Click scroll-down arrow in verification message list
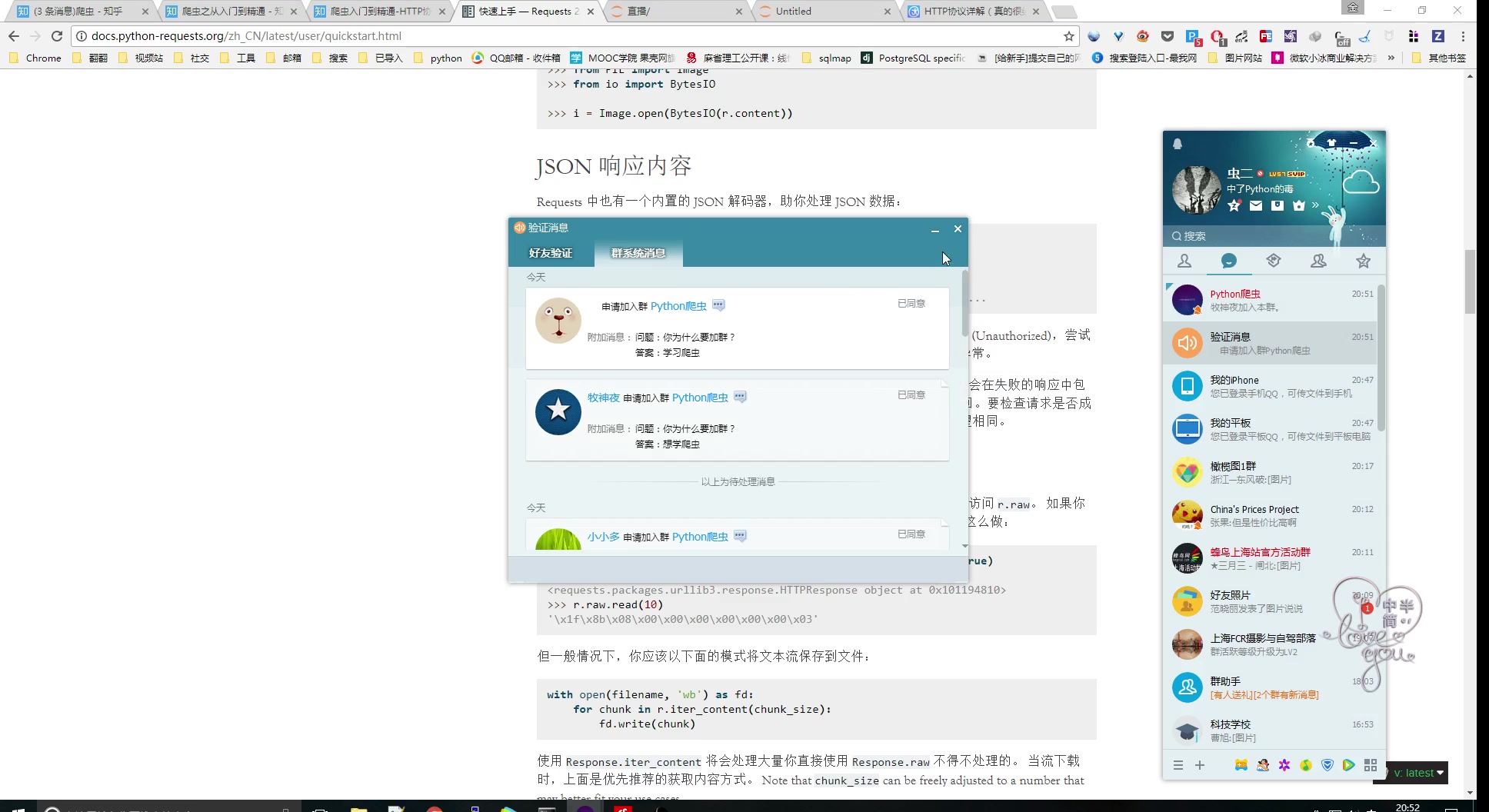This screenshot has width=1489, height=812. coord(964,546)
